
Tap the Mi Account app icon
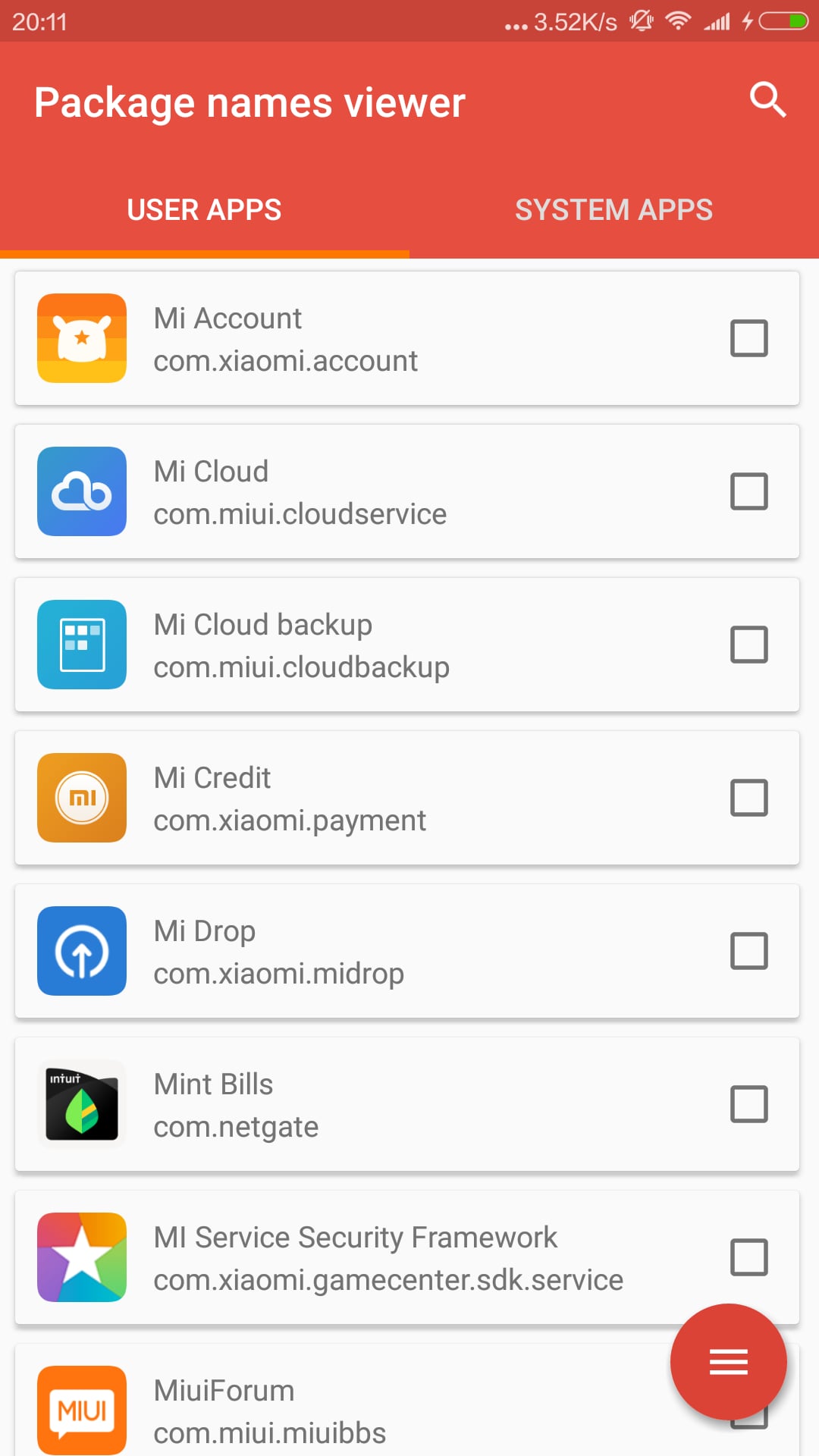[x=82, y=338]
